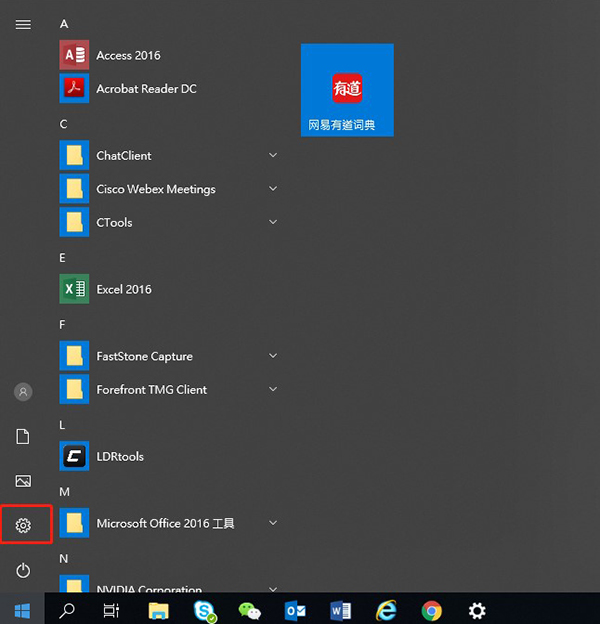
Task: Click the Cisco Webex Meetings folder icon
Action: point(74,189)
